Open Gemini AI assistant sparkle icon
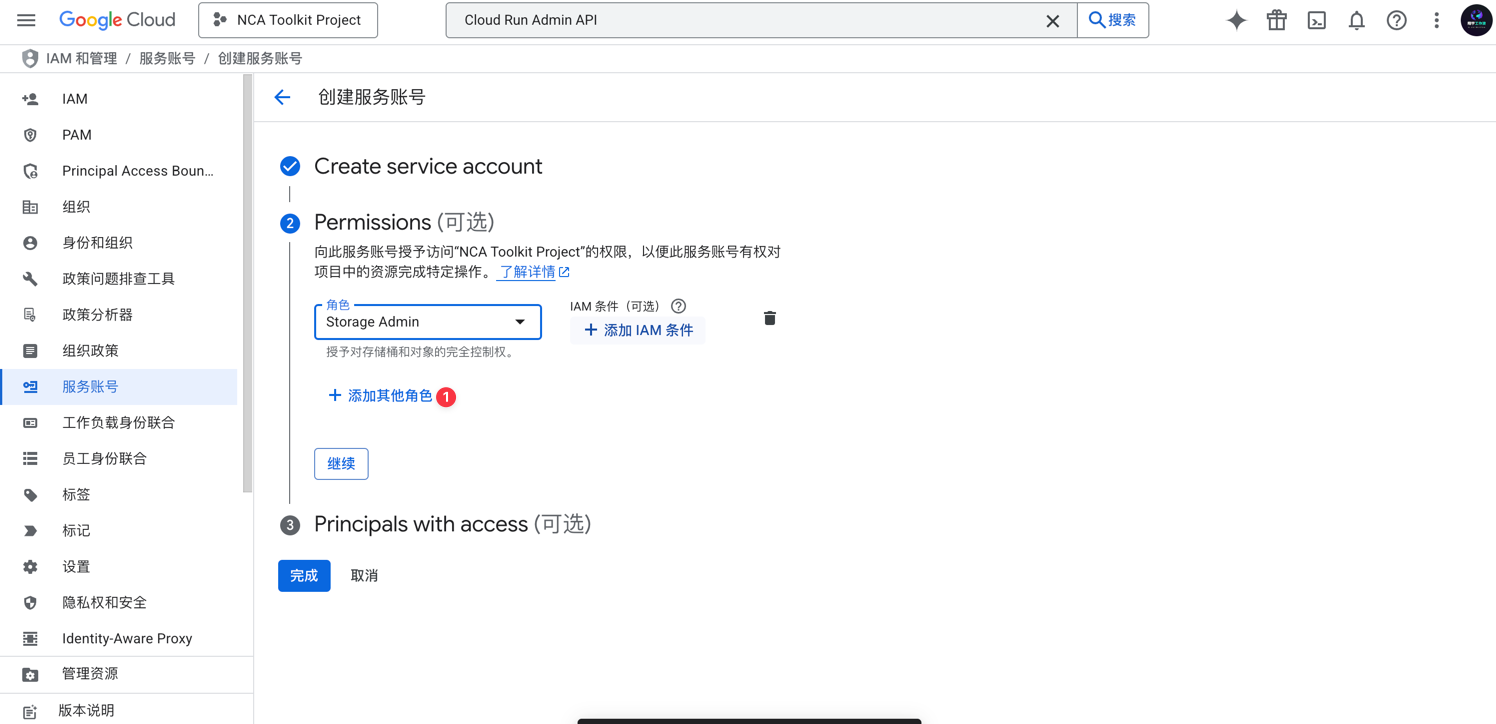Image resolution: width=1496 pixels, height=724 pixels. [1236, 20]
